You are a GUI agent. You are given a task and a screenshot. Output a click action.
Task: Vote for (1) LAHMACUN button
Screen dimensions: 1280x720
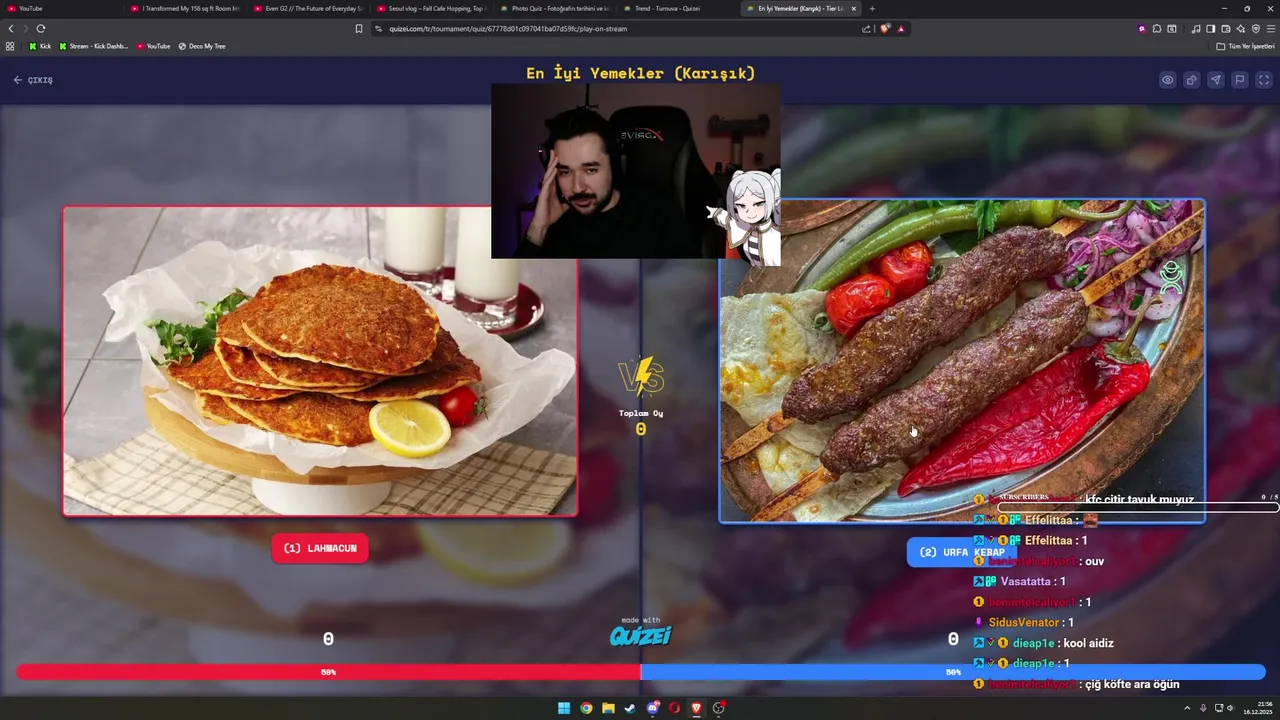coord(320,548)
